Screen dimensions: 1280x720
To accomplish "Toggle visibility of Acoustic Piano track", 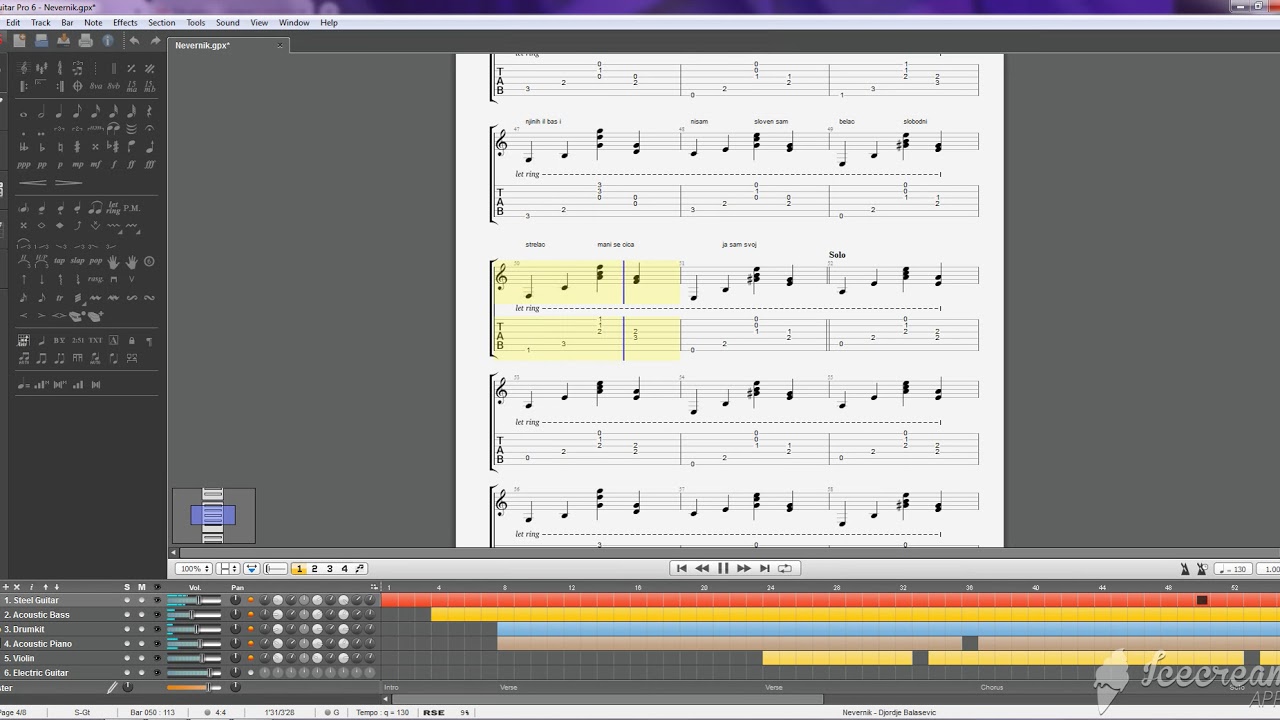I will [x=157, y=644].
